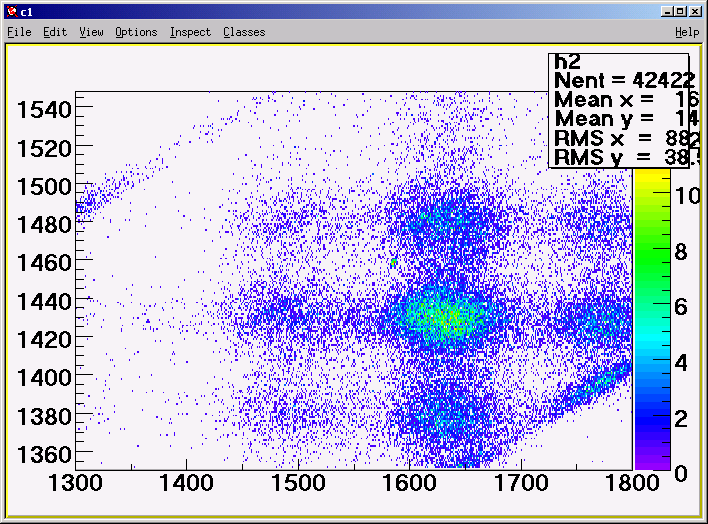Click the y-axis label 1380
The image size is (708, 524).
coord(44,416)
